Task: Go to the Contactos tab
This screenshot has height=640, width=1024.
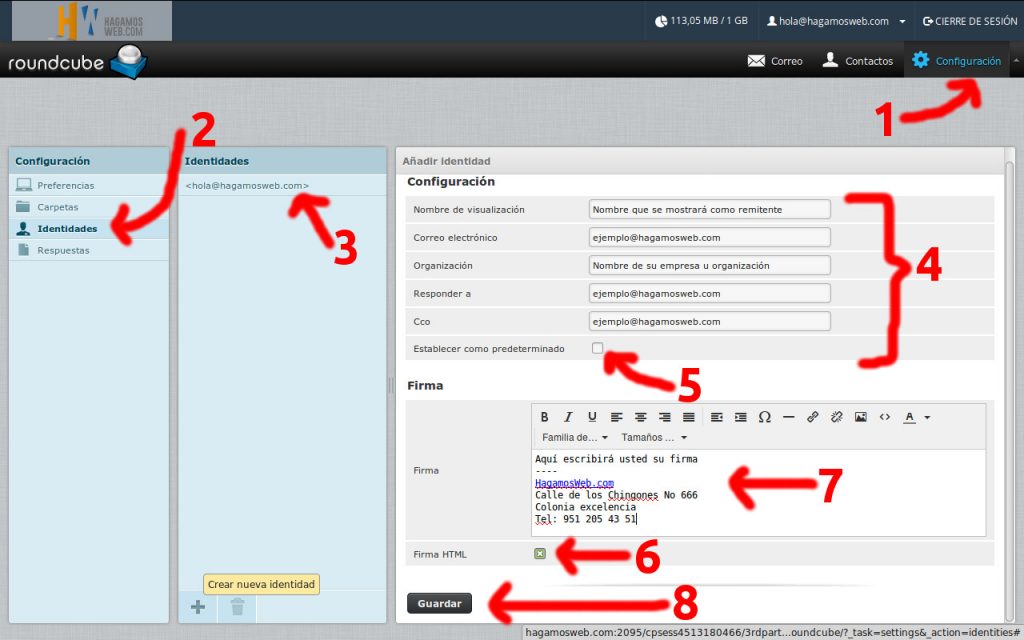Action: tap(857, 61)
